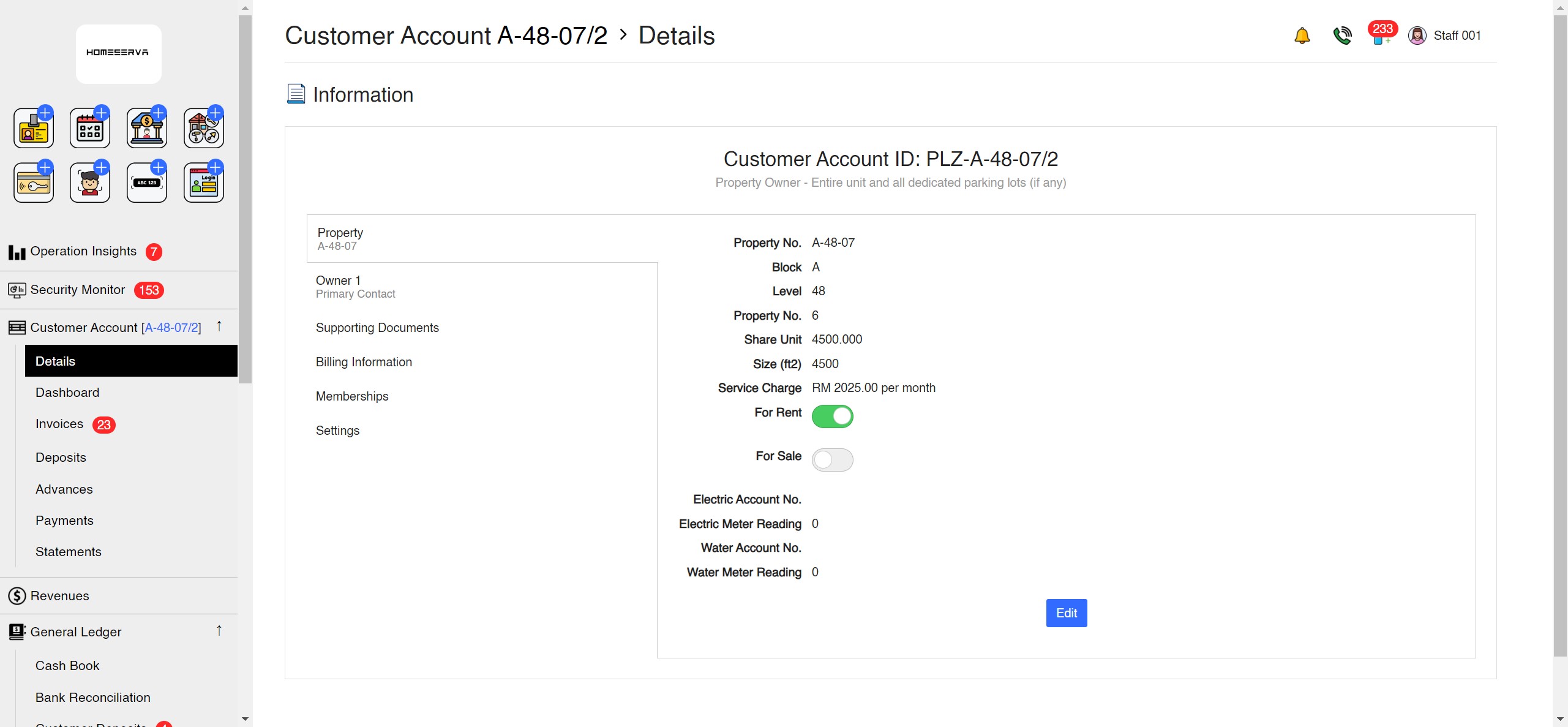Open the house renovation tools icon
Image resolution: width=1568 pixels, height=727 pixels.
click(204, 128)
